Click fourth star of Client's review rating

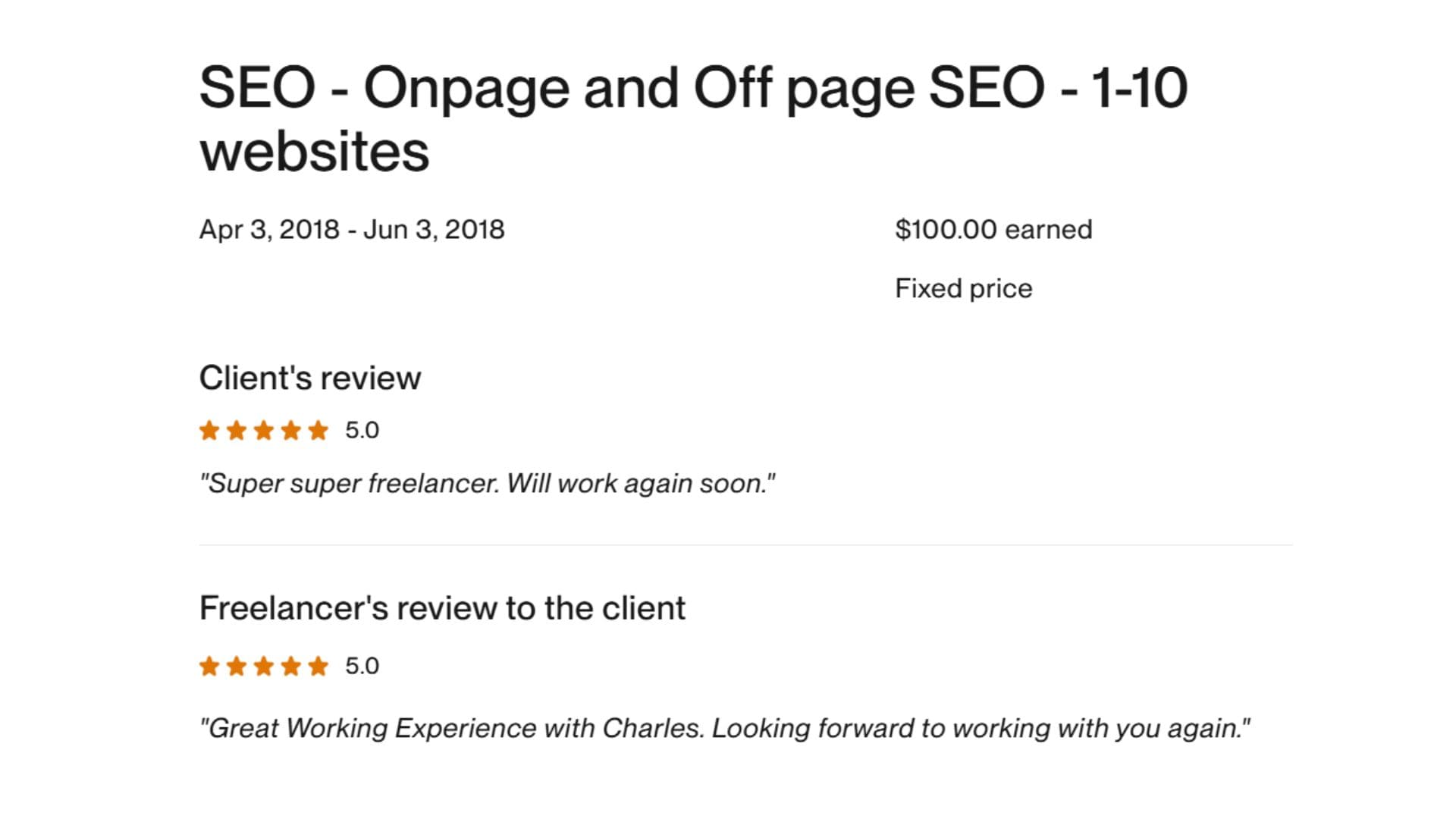tap(291, 431)
